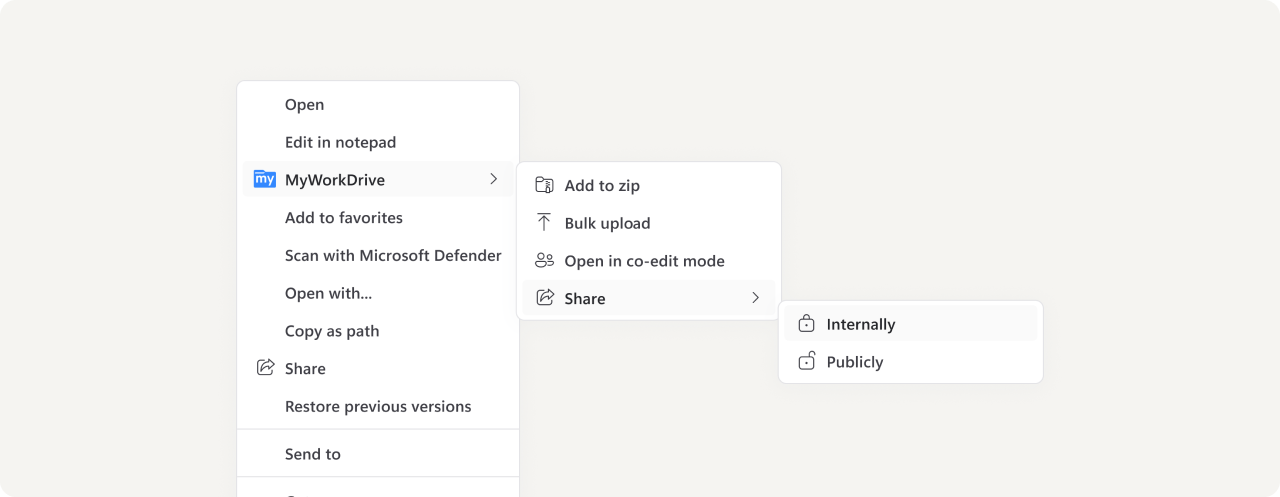
Task: Click the closed lock icon beside Internally
Action: point(806,324)
